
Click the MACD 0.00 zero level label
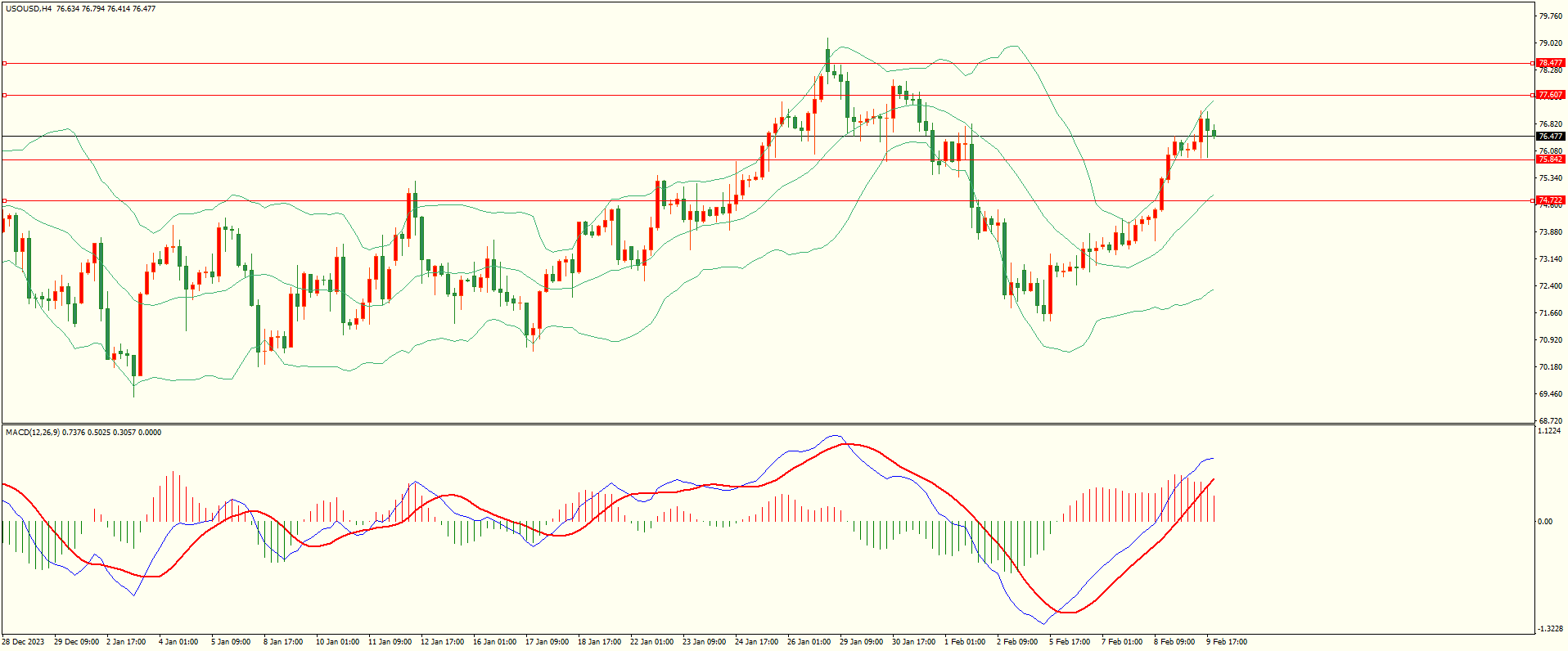[x=1545, y=522]
